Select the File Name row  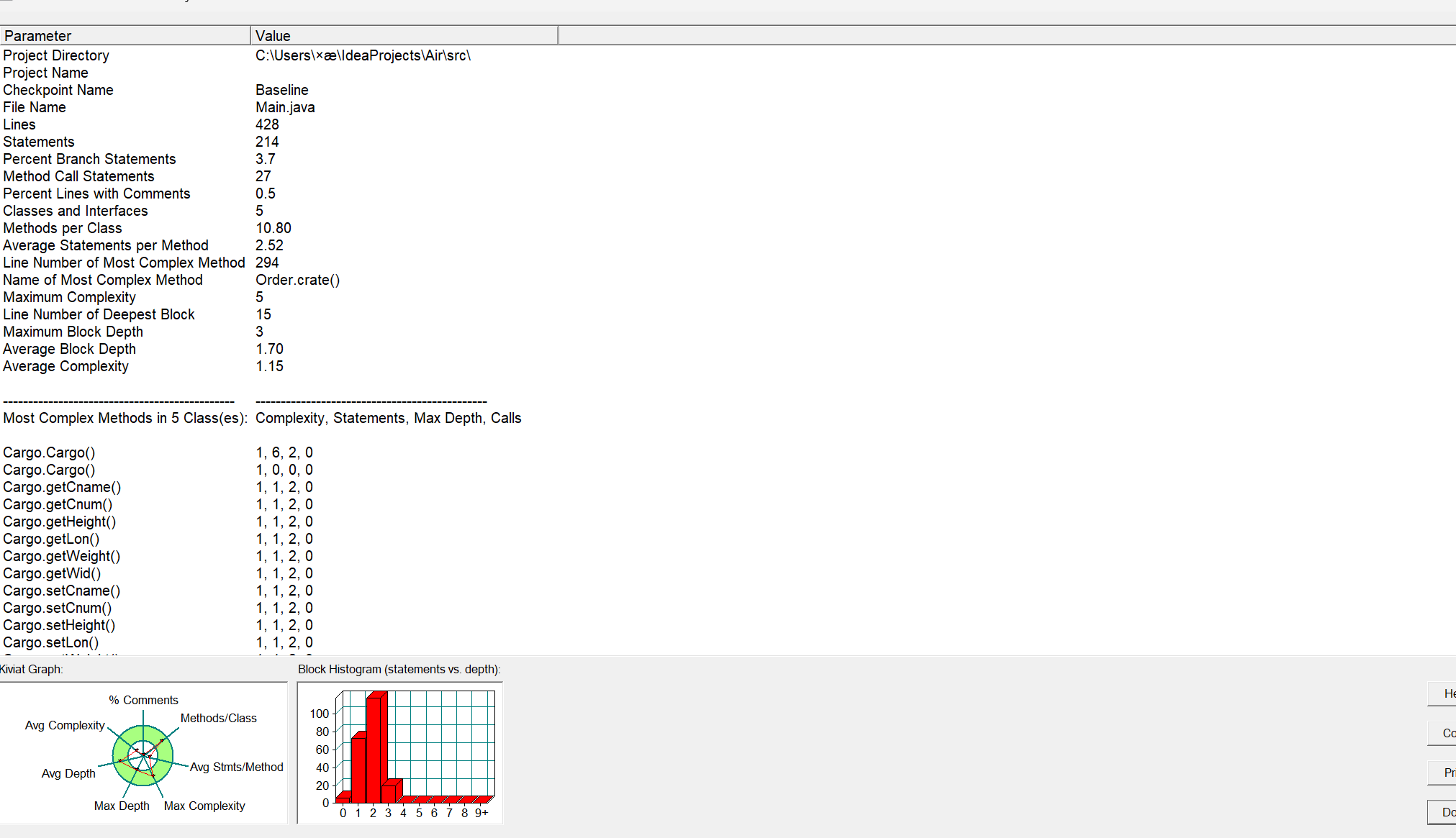pyautogui.click(x=35, y=107)
